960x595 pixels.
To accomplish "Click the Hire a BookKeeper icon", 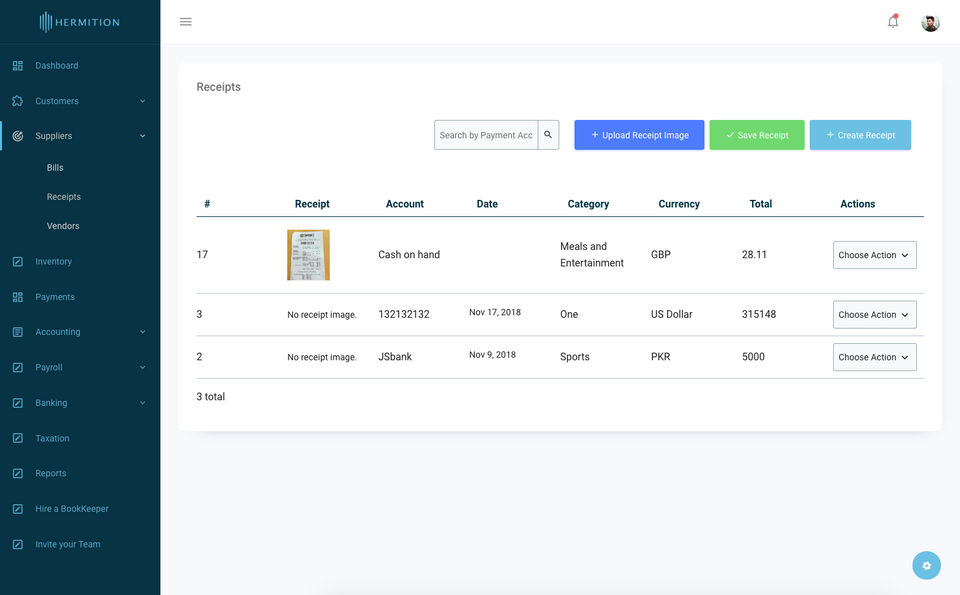I will click(18, 509).
